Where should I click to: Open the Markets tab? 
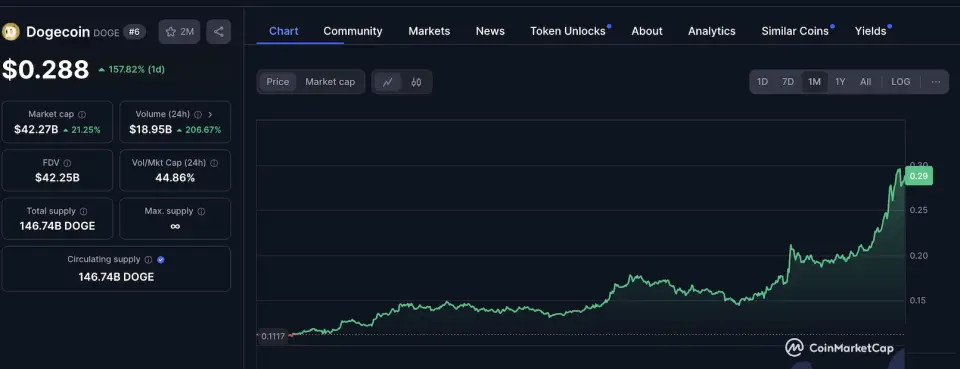[x=429, y=31]
